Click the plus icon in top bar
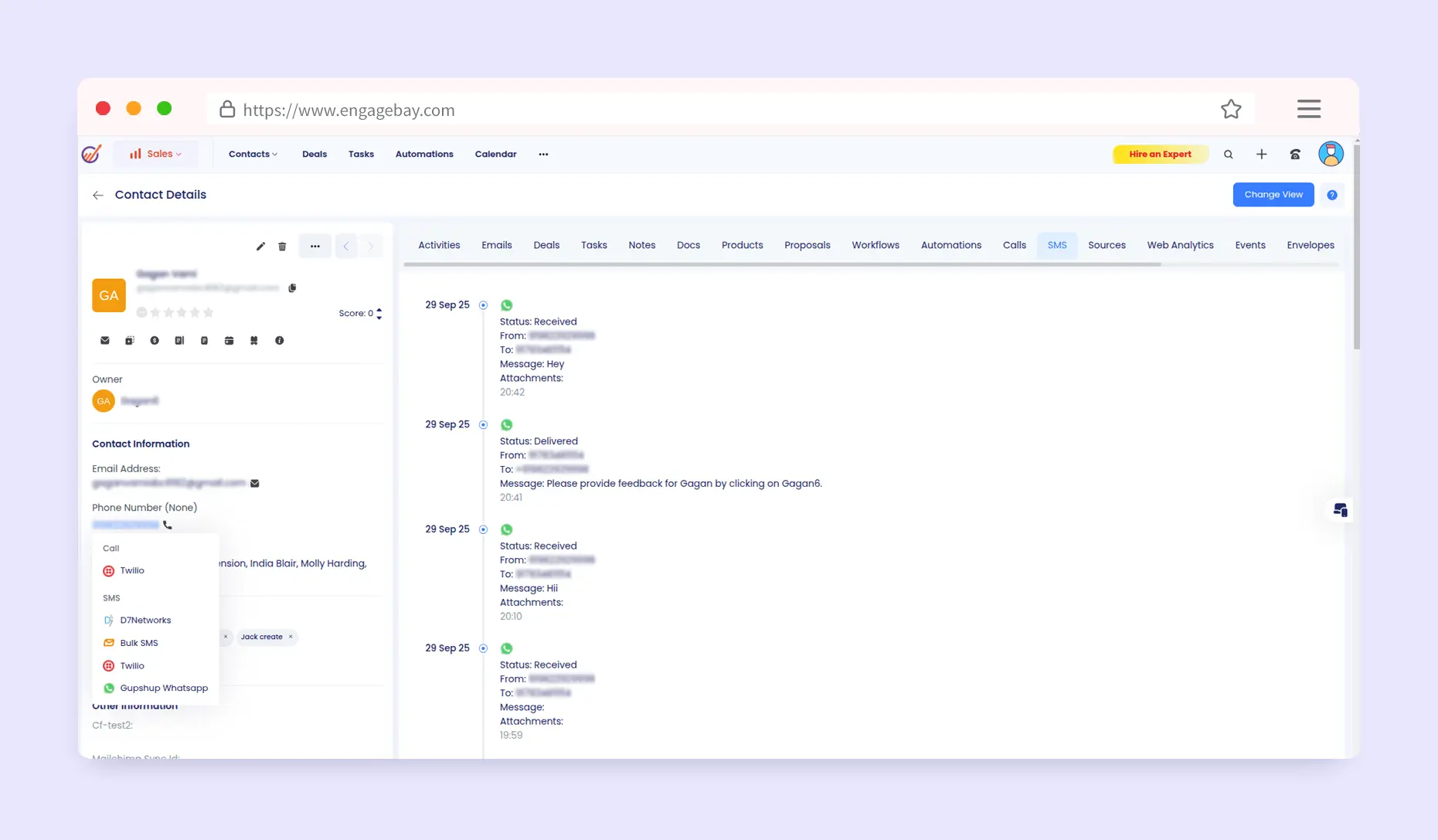 coord(1261,155)
